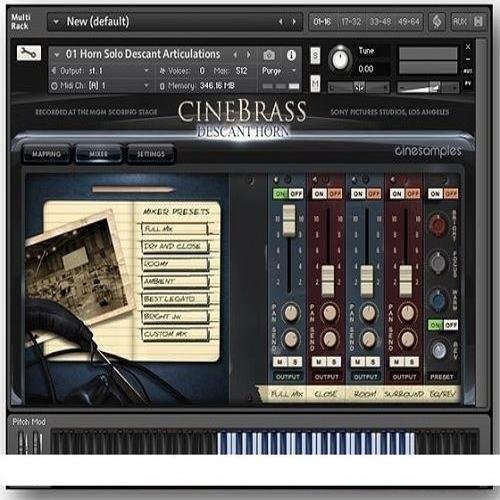This screenshot has width=500, height=500.
Task: Switch to the Mapping tab
Action: (x=46, y=154)
